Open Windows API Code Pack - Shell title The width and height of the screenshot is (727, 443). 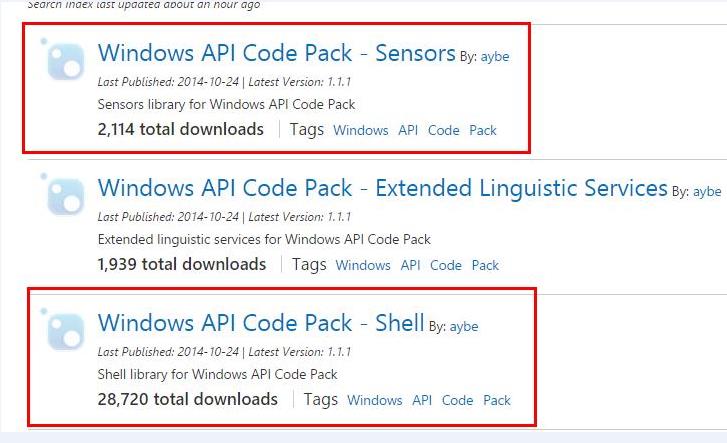point(261,323)
